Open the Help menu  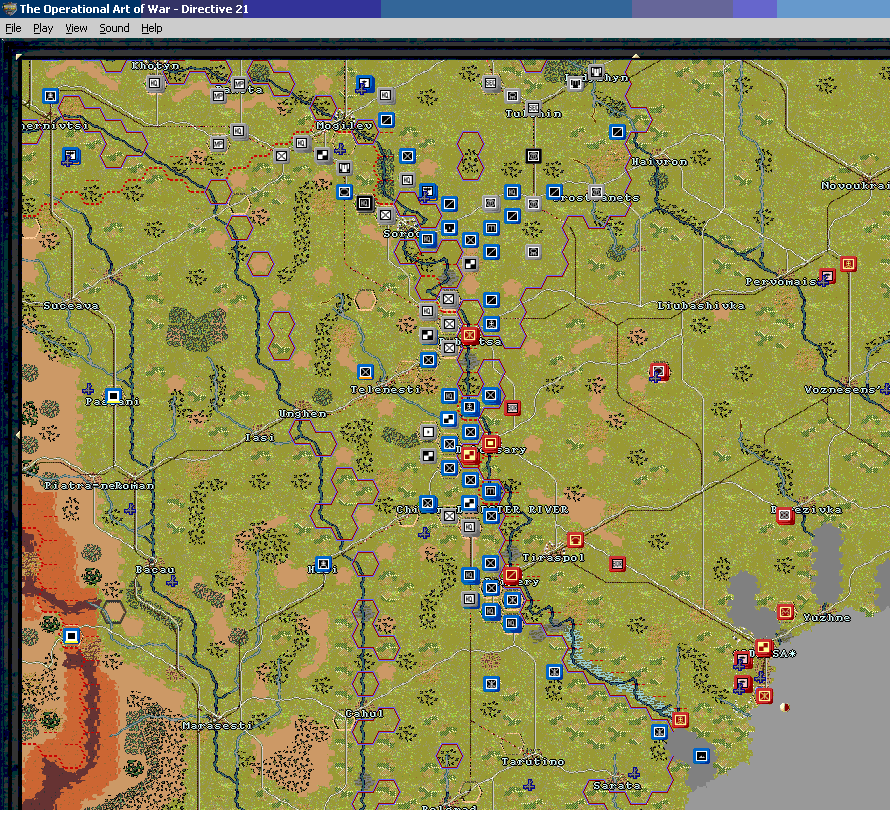pos(152,28)
